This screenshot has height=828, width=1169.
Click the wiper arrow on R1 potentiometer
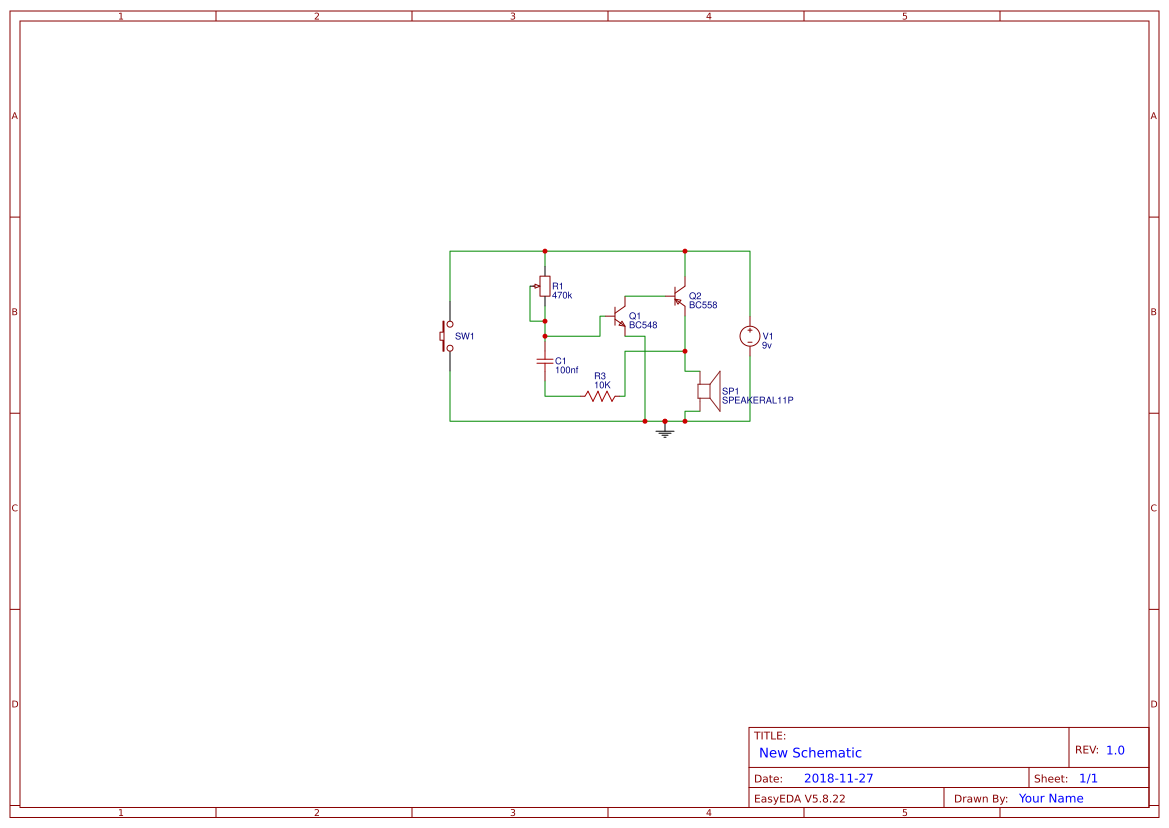pos(535,286)
